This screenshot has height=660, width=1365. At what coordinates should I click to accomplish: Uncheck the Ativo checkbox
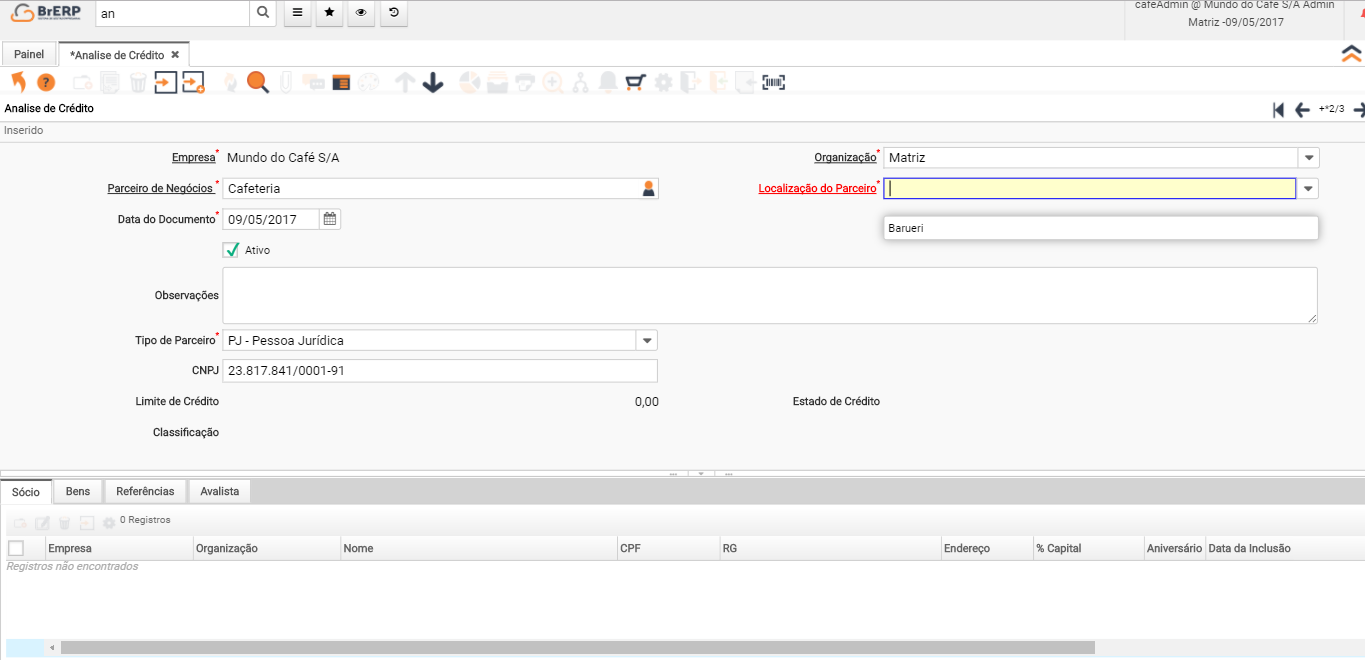232,250
